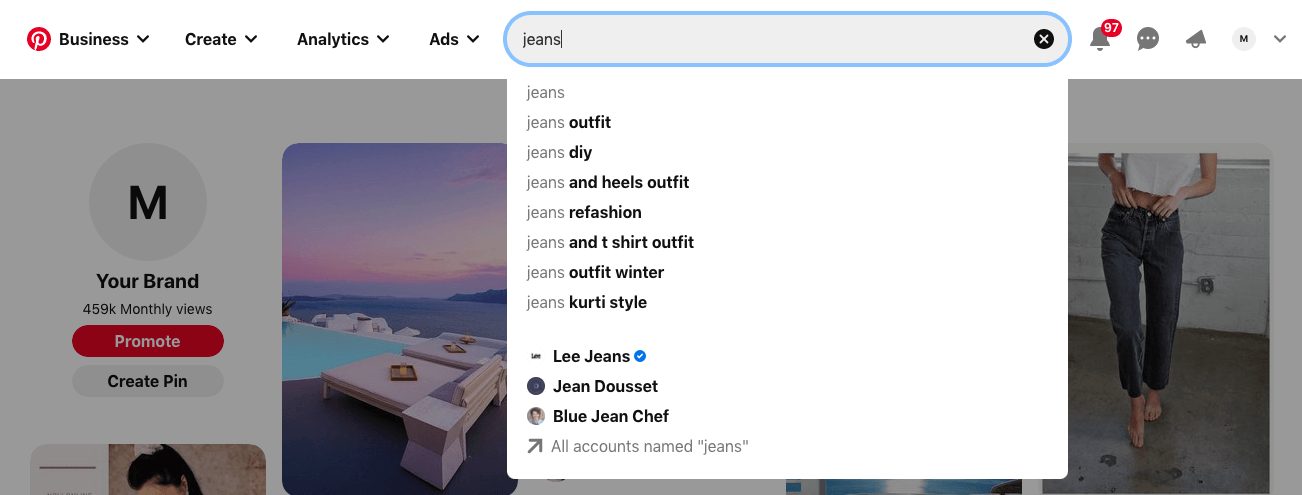Click the megaphone ads icon

click(x=1196, y=39)
